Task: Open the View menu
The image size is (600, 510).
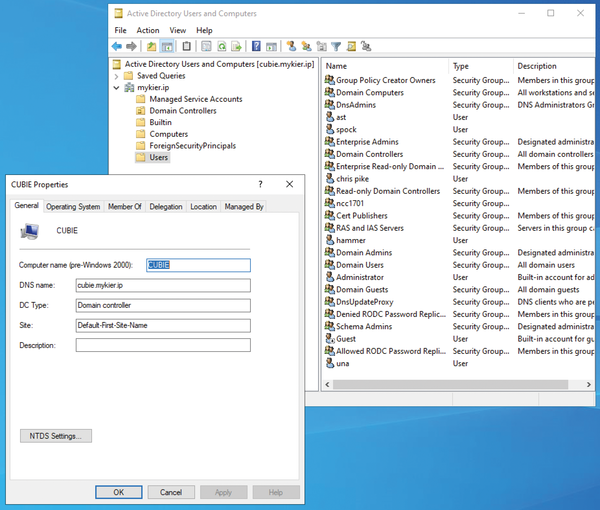Action: click(x=178, y=30)
